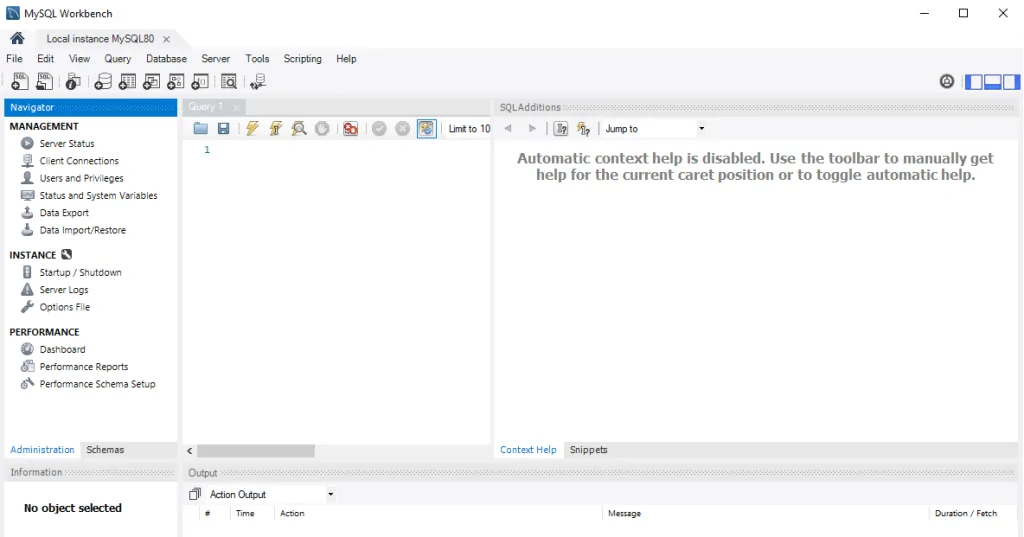This screenshot has height=537, width=1024.
Task: Toggle auto-commit mode button
Action: point(426,129)
